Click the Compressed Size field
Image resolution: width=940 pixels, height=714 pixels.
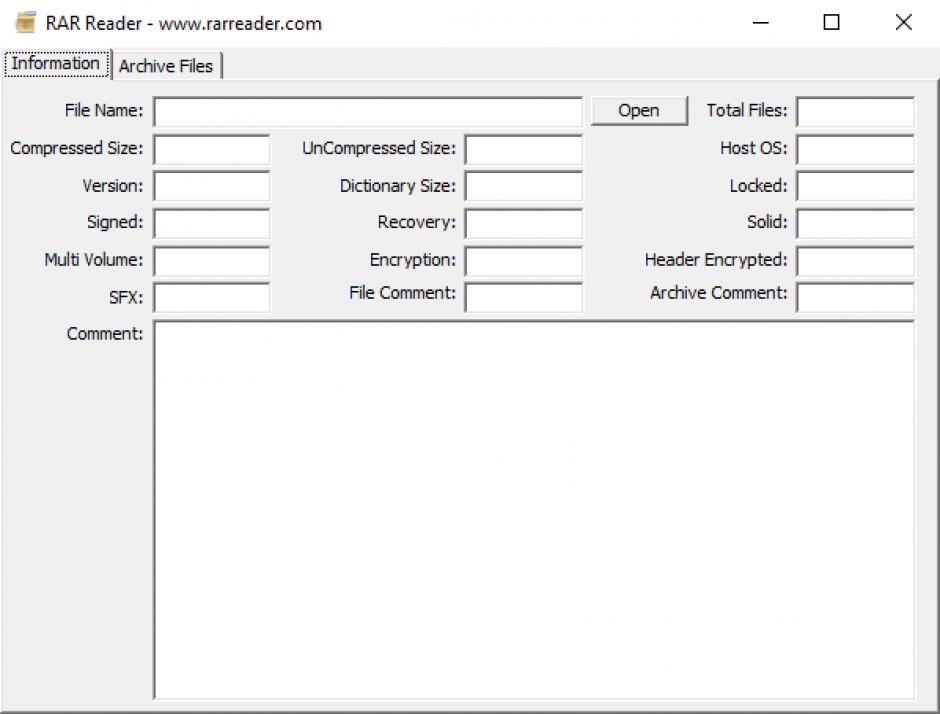(x=212, y=149)
